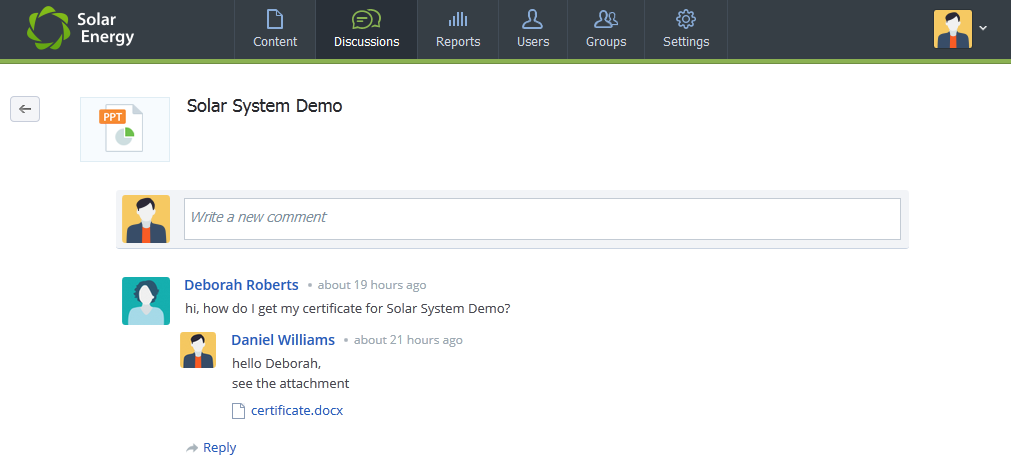The height and width of the screenshot is (470, 1011).
Task: Open the Groups section icon
Action: pos(606,19)
